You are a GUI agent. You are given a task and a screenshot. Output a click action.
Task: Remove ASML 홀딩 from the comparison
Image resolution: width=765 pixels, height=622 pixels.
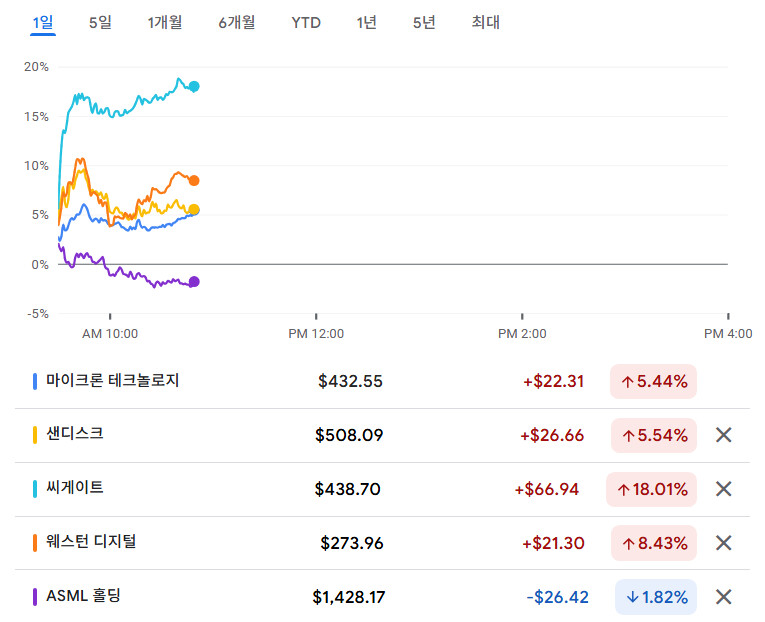pos(724,597)
